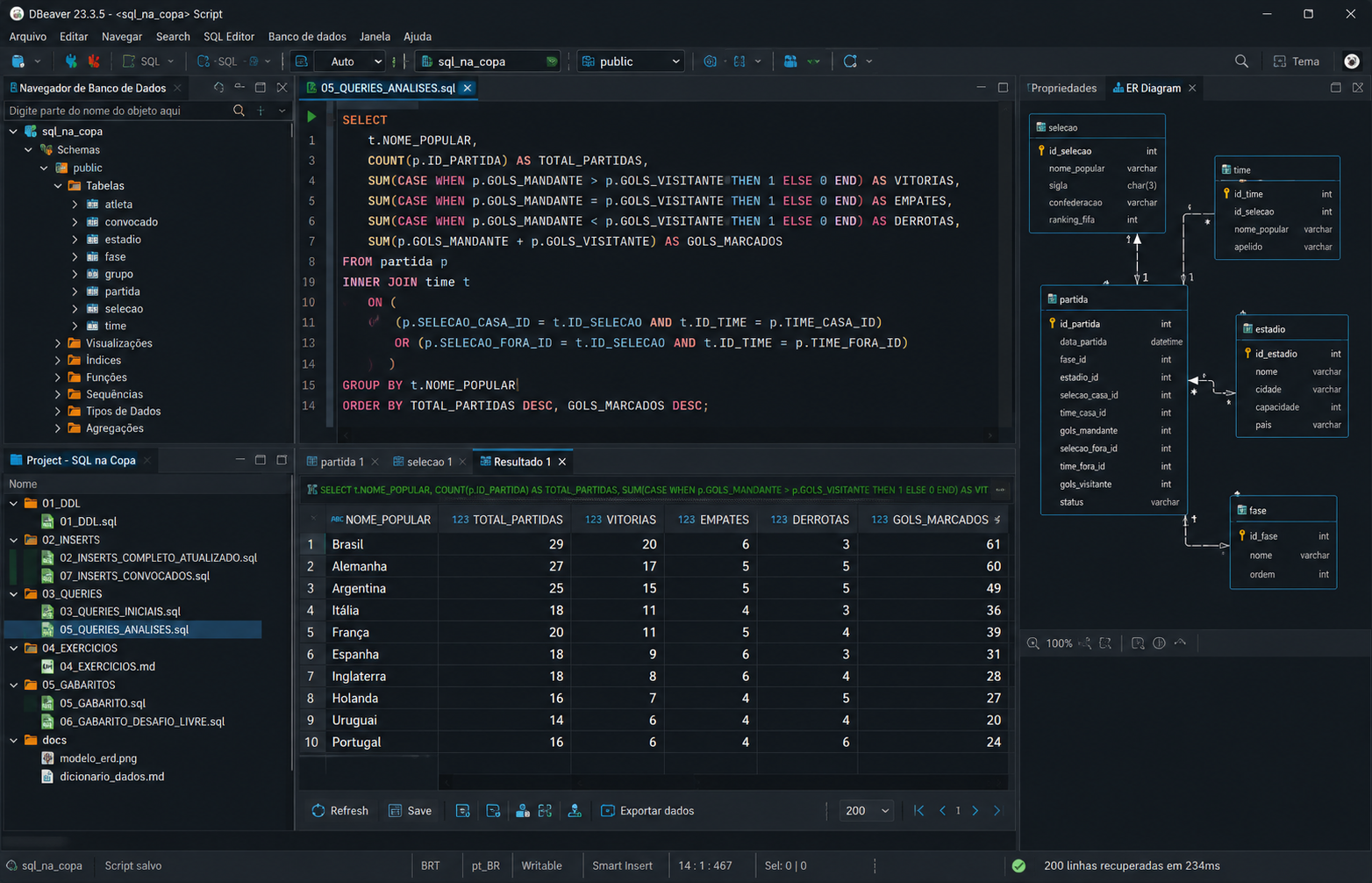Select the estadio table in navigator

123,240
